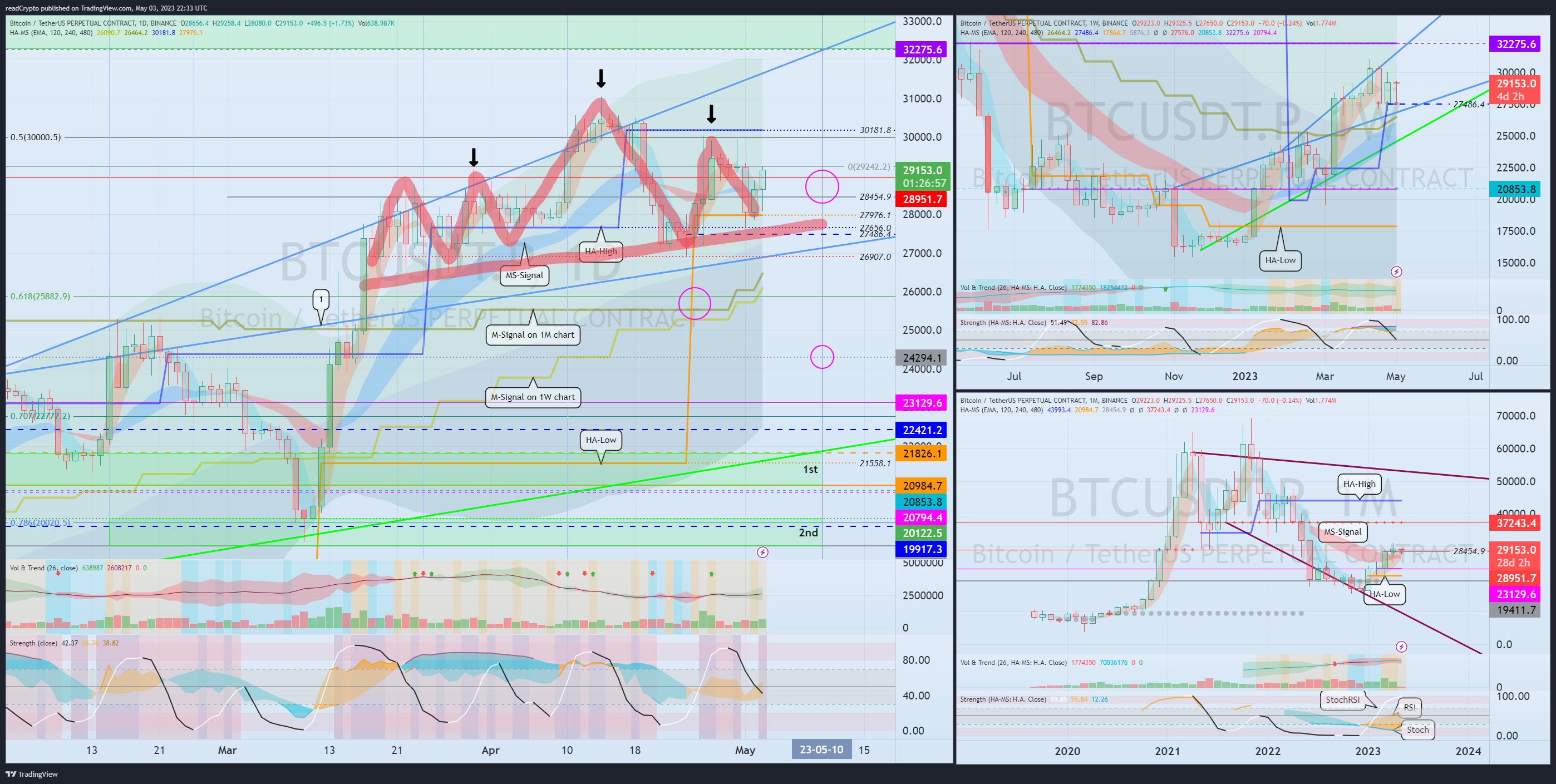Click the 0.618(25882.9) Fibonacci level label

point(40,297)
